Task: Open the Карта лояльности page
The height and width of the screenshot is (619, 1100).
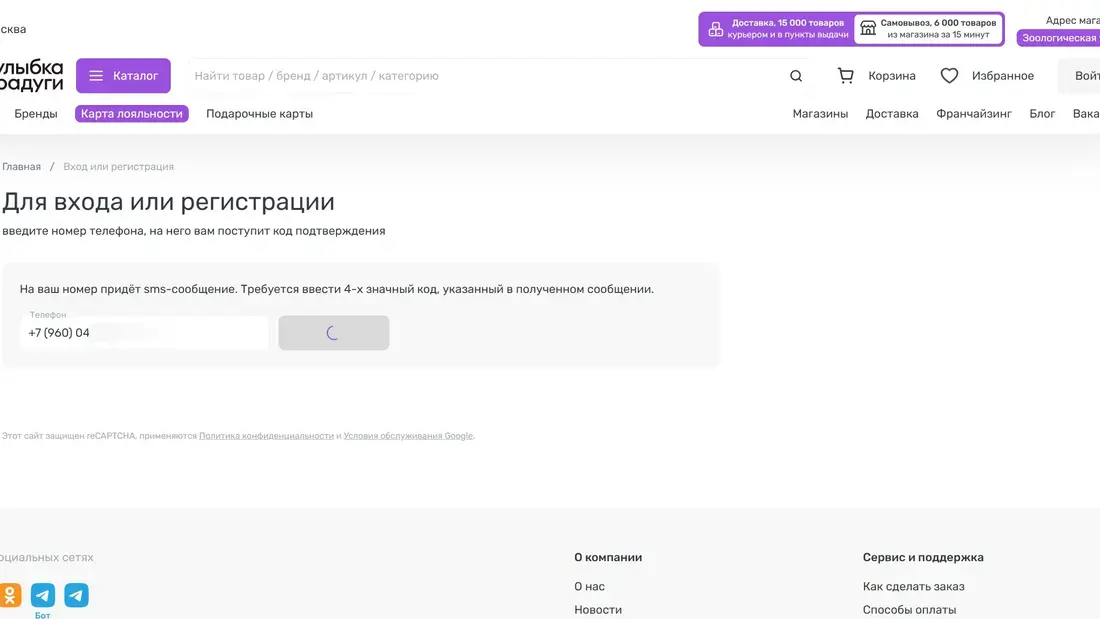Action: (x=132, y=113)
